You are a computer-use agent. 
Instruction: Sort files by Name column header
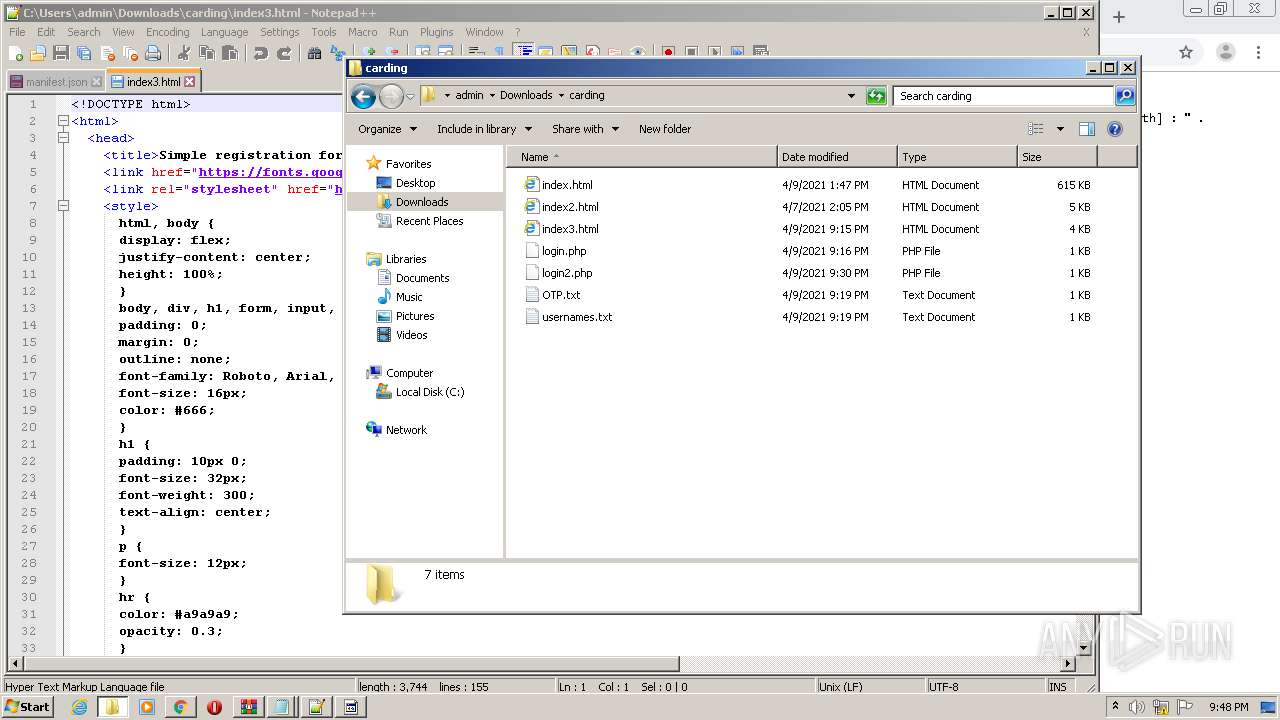pos(641,157)
